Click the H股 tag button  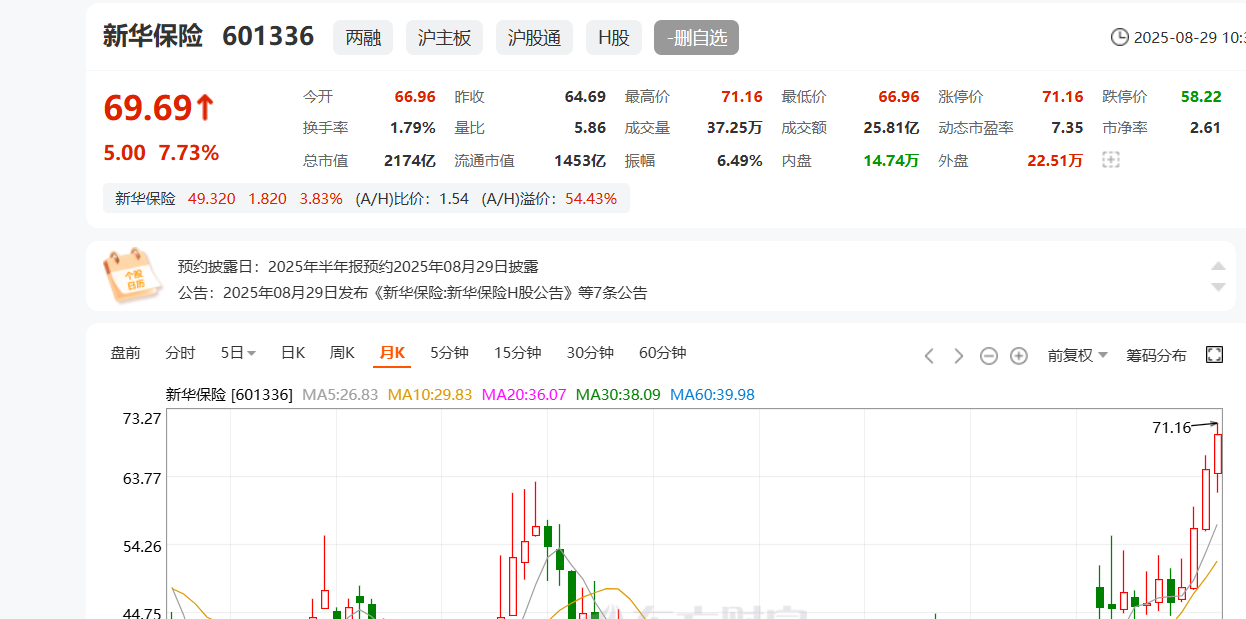(613, 38)
